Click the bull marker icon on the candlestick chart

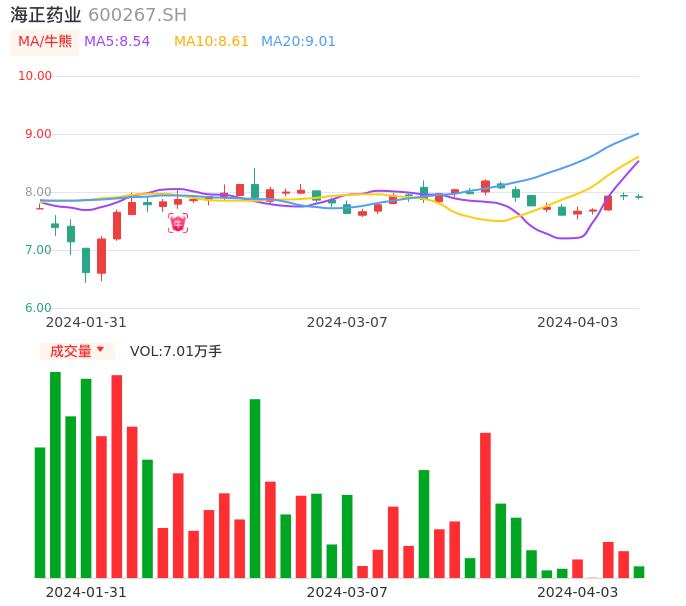[178, 223]
